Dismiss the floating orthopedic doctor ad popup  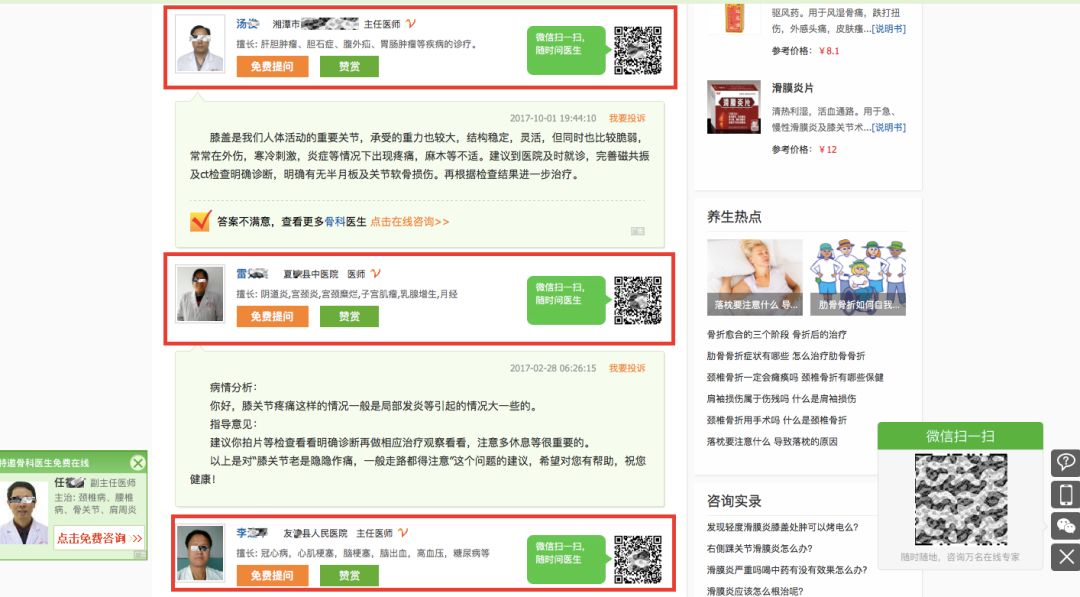[x=139, y=462]
